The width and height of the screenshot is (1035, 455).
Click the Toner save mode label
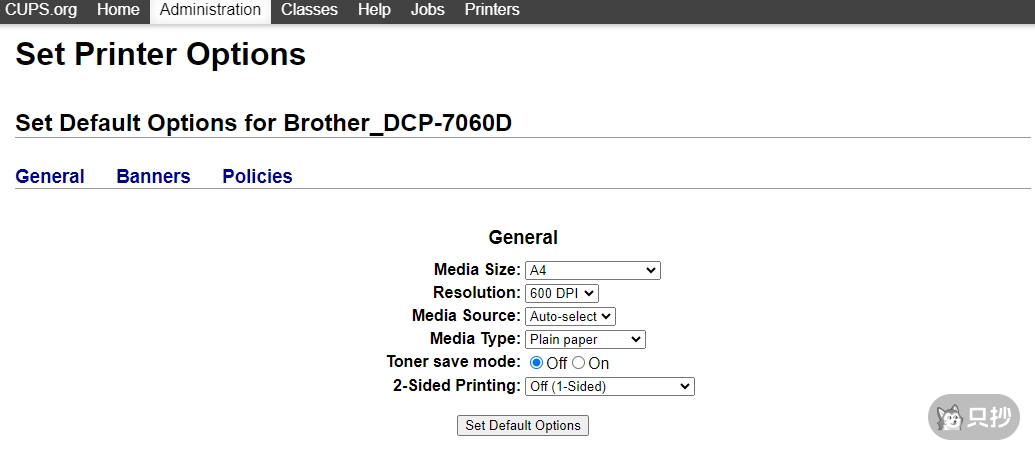click(453, 362)
